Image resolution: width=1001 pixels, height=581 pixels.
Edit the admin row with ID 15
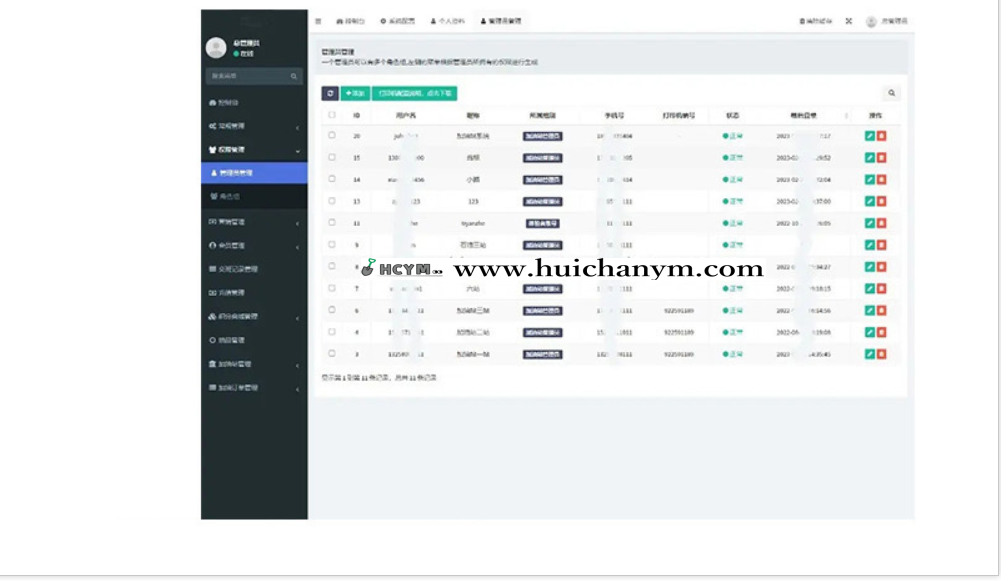tap(869, 158)
